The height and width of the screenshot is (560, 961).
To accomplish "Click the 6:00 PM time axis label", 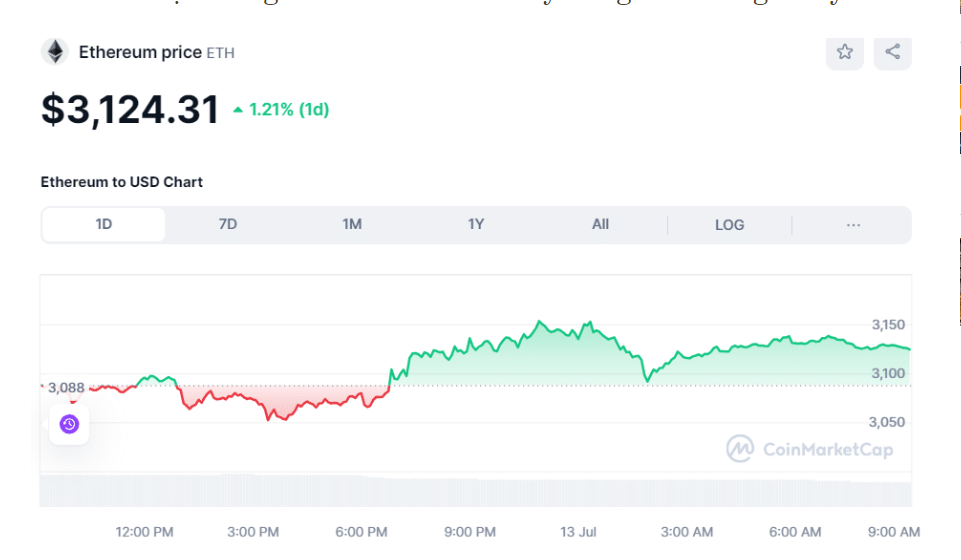I will coord(361,532).
